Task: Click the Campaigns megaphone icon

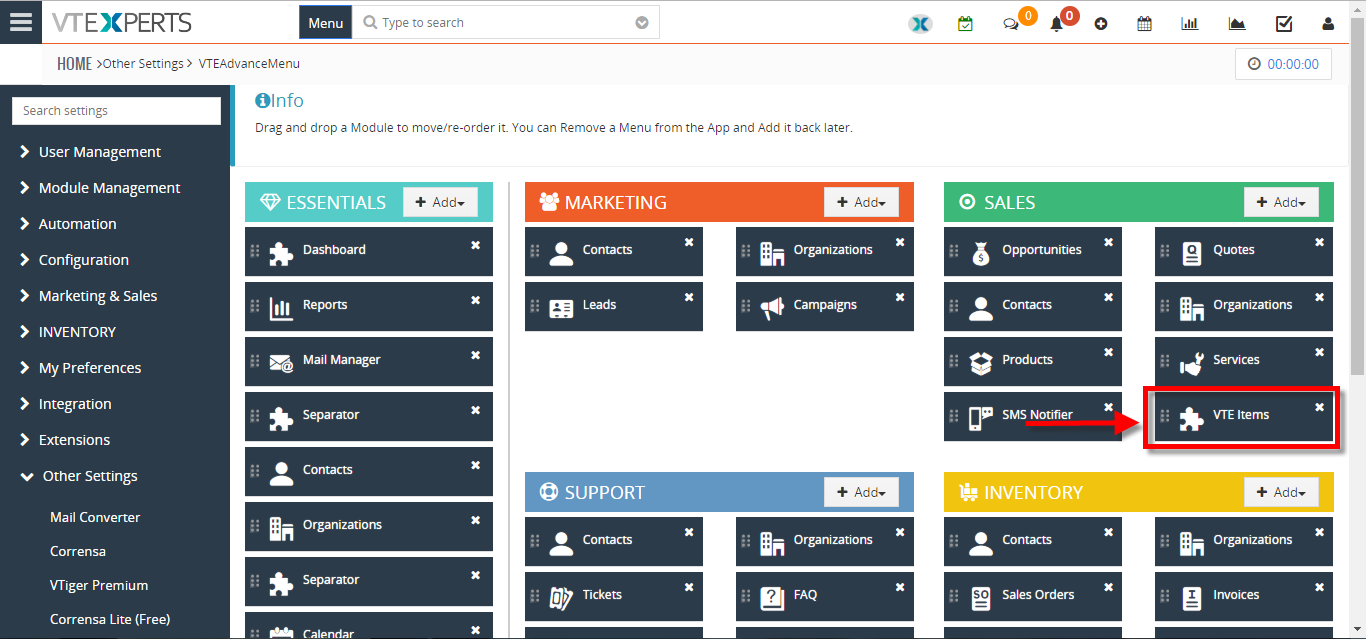Action: (x=772, y=309)
